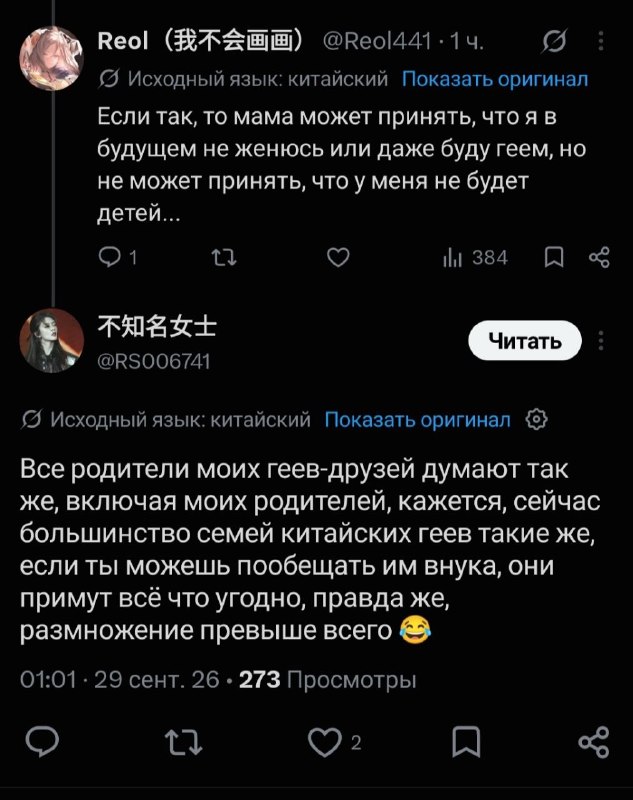Viewport: 633px width, 800px height.
Task: Share Reol's post via share icon
Action: [x=599, y=258]
